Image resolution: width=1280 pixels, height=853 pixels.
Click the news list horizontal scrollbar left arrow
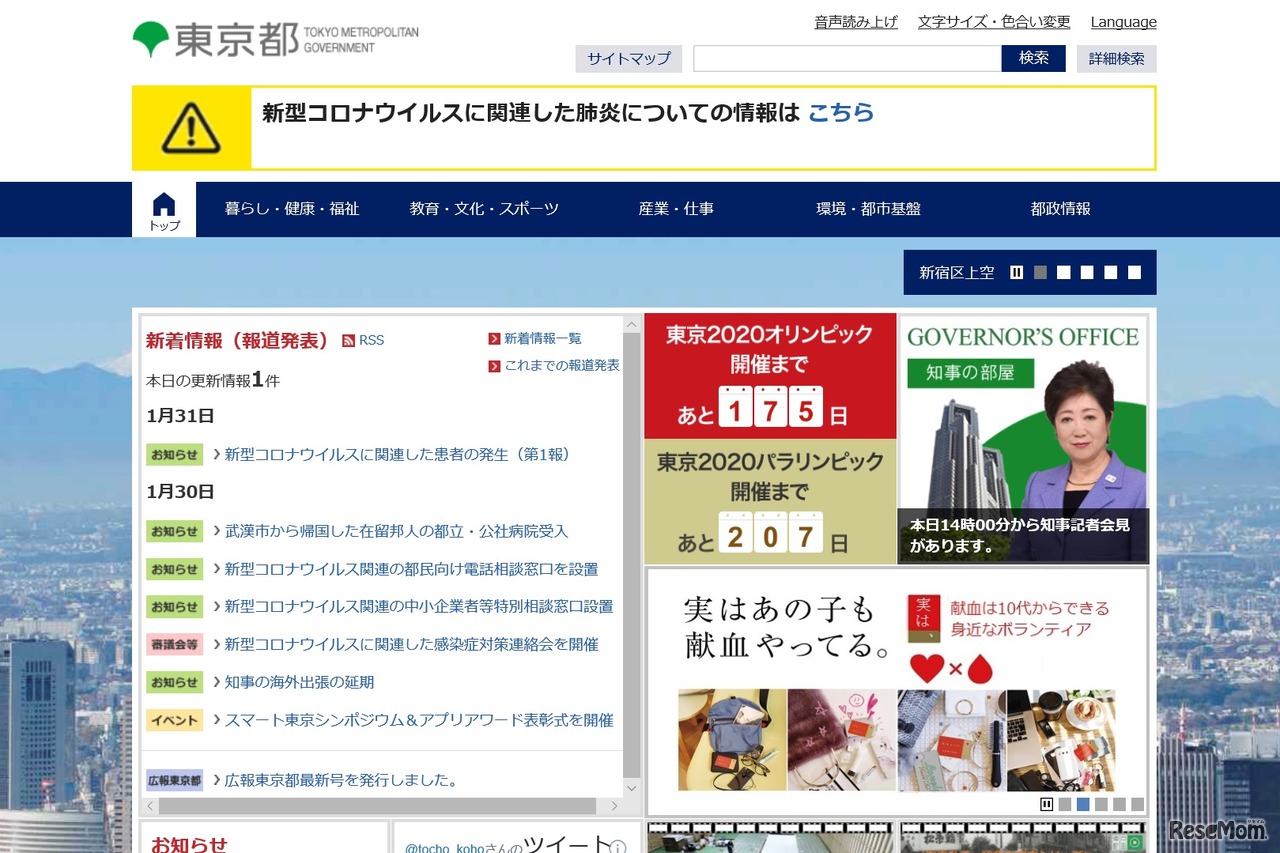[x=151, y=805]
